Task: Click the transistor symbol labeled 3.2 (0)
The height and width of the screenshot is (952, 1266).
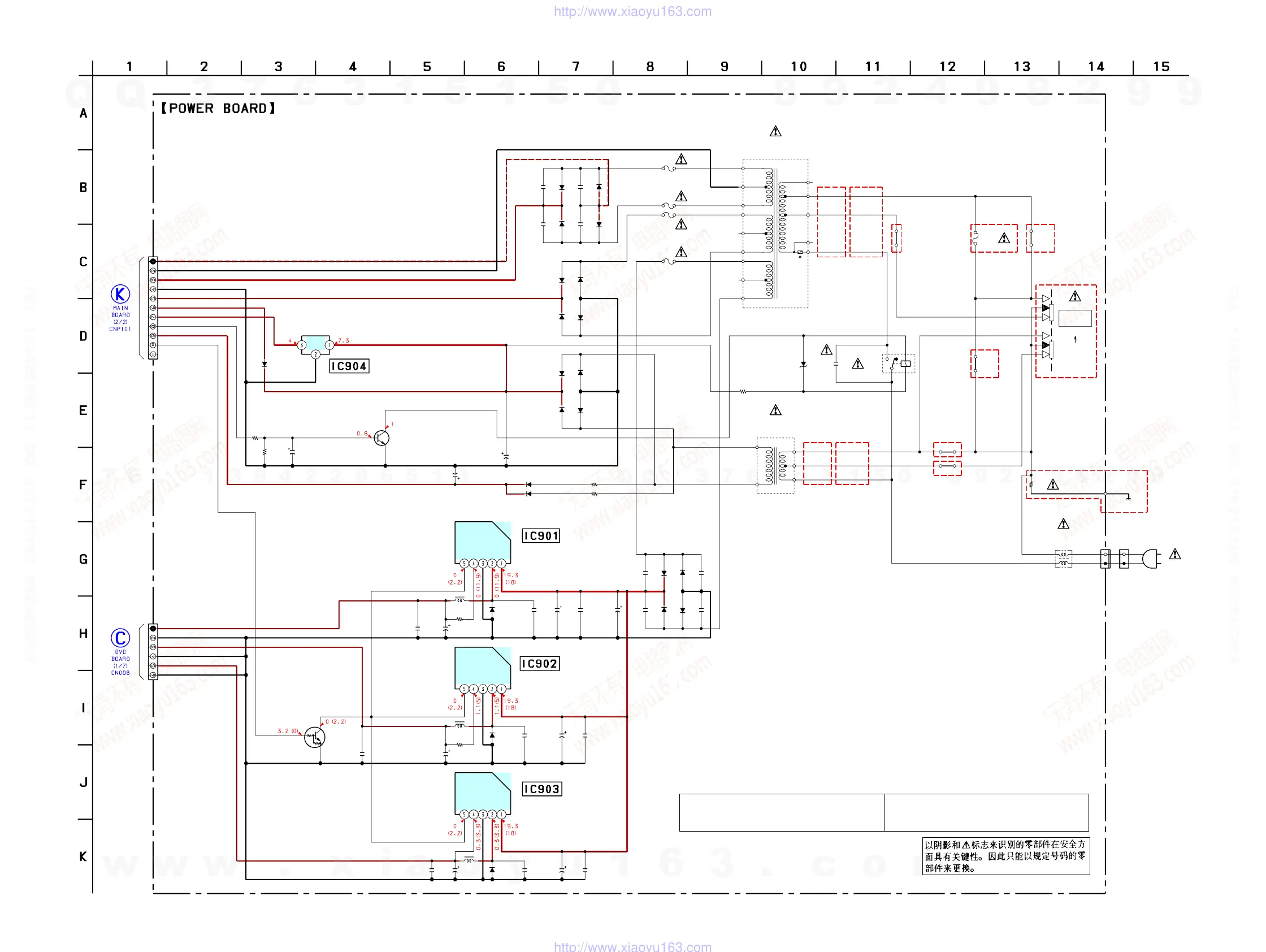Action: pyautogui.click(x=314, y=737)
